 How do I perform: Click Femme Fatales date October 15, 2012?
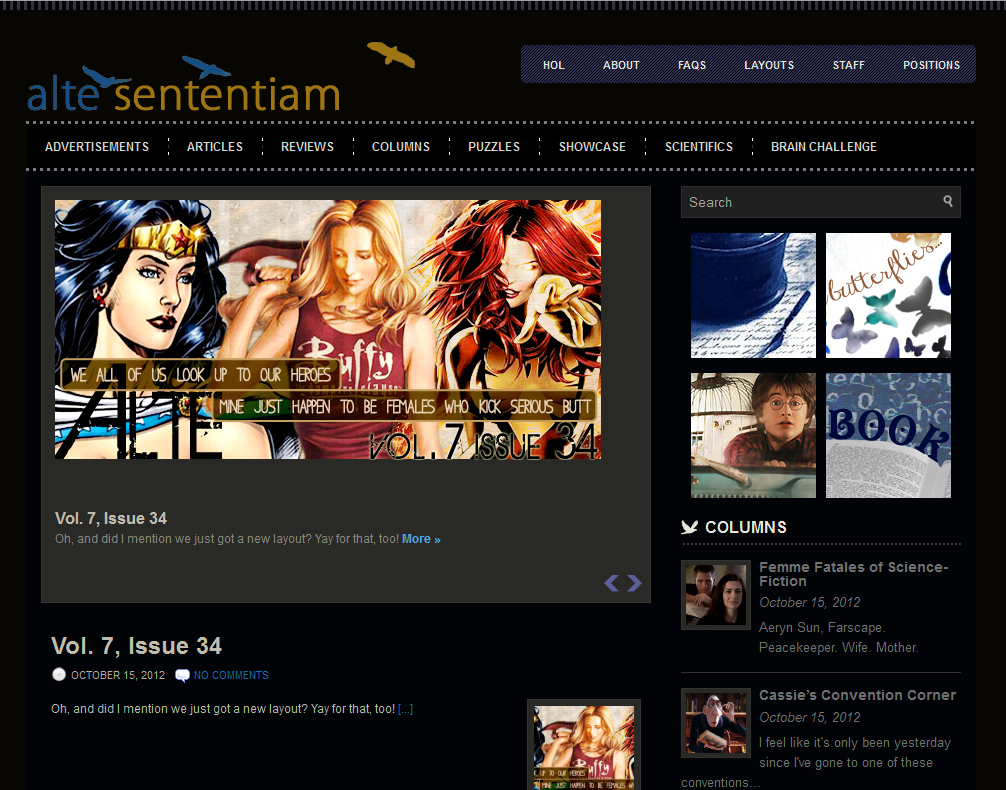point(810,603)
